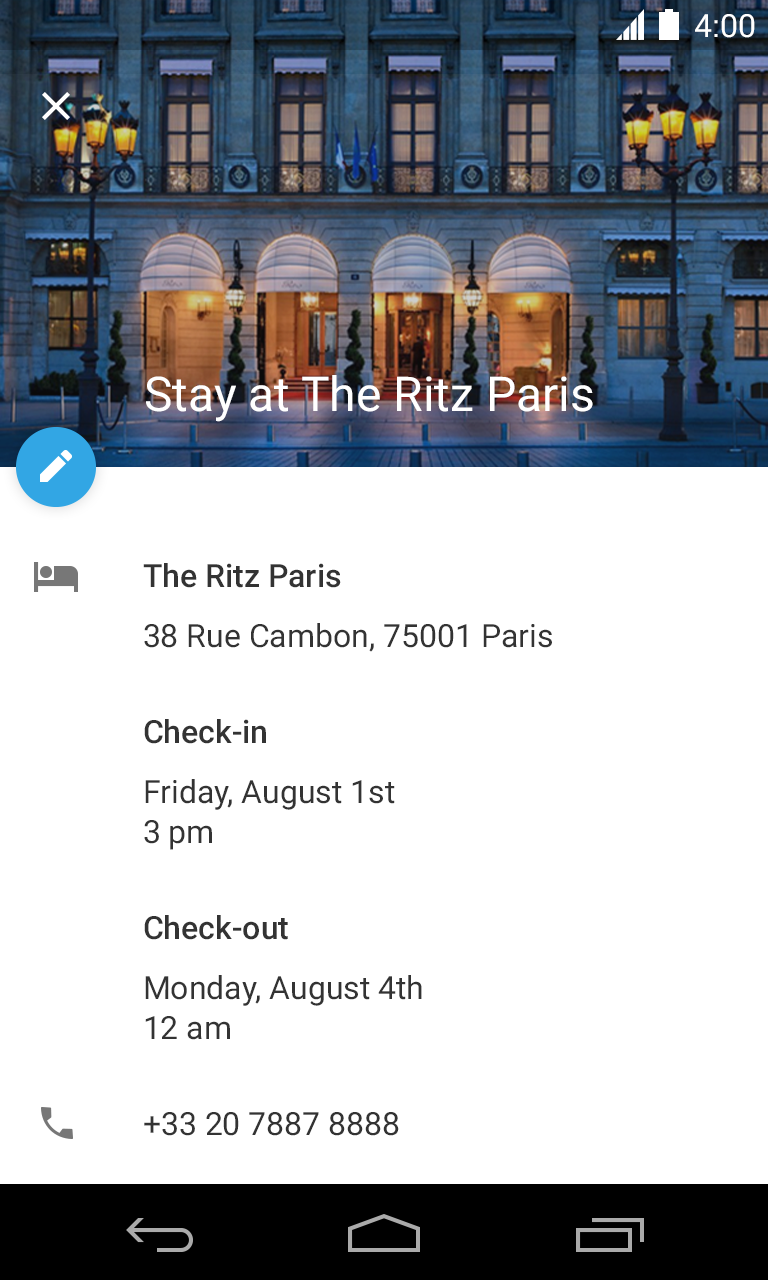
Task: Tap the signal strength status icon
Action: (631, 26)
